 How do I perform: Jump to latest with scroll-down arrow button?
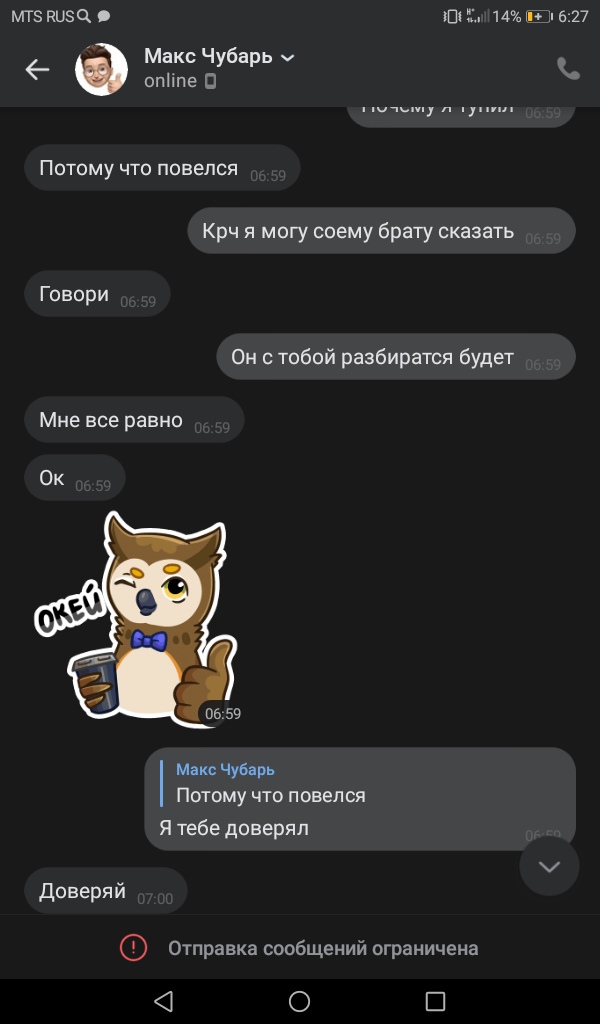coord(549,866)
